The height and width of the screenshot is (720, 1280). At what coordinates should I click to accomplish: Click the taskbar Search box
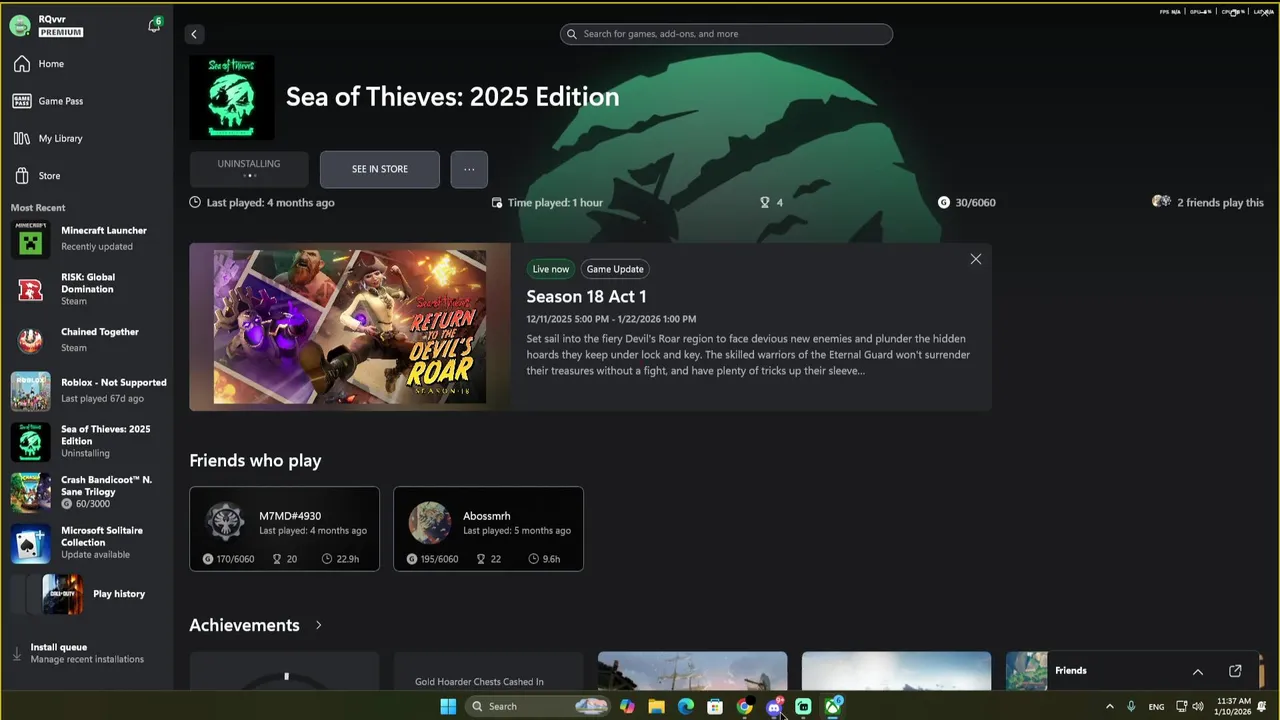[537, 706]
